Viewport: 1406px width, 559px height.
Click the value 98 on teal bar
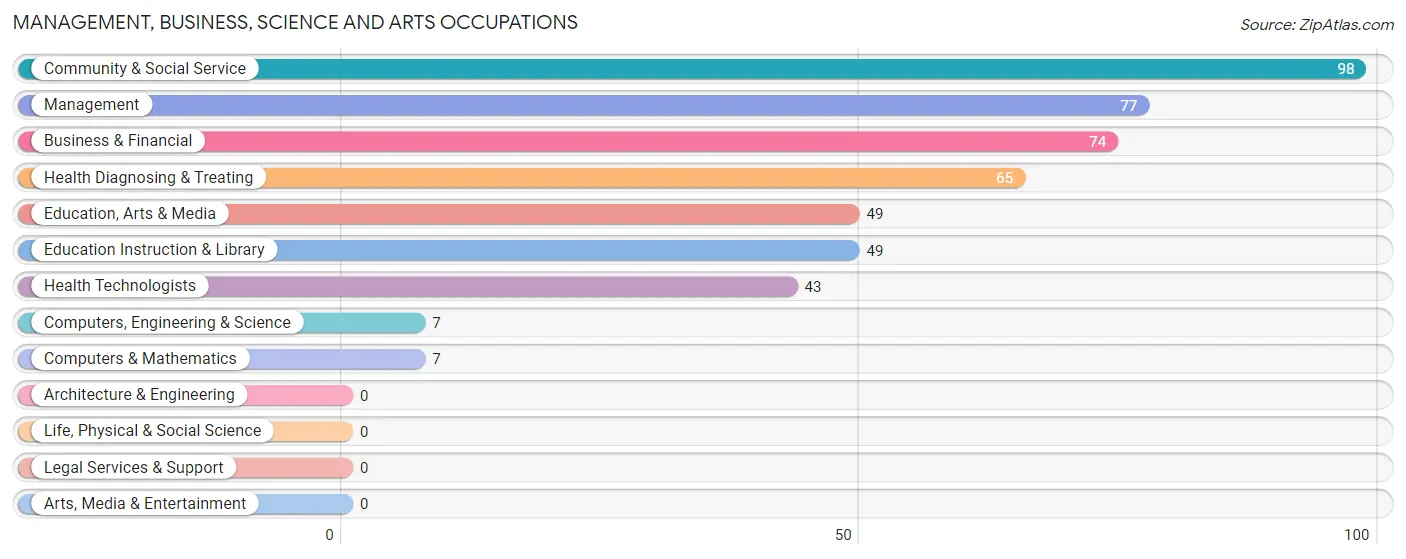pos(1346,69)
